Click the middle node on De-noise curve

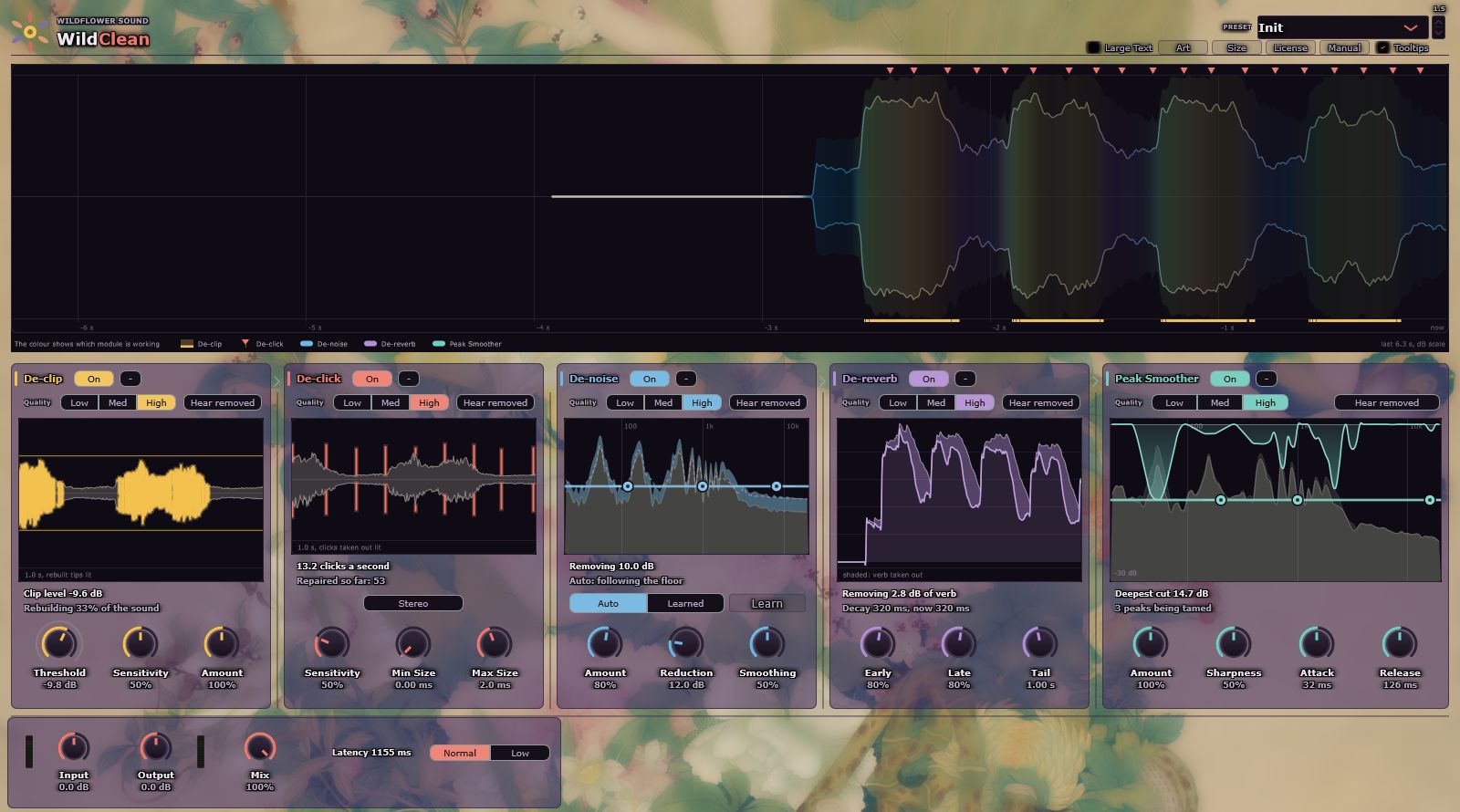click(702, 486)
